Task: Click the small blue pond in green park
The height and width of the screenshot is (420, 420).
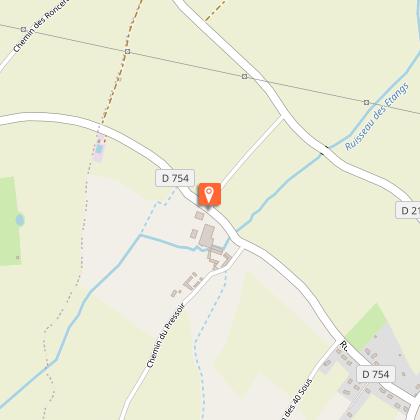Action: tap(20, 220)
